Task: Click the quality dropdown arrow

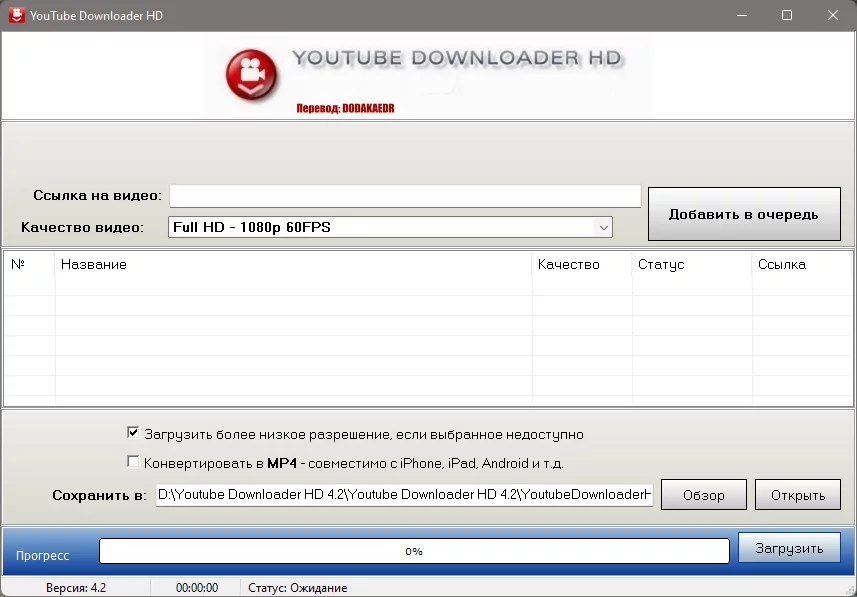Action: point(603,227)
